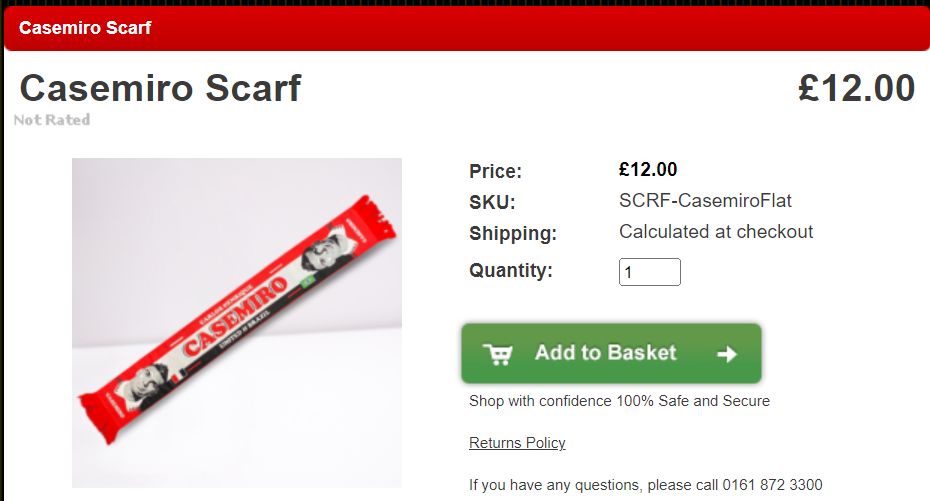
Task: Open the Returns Policy link
Action: (517, 443)
